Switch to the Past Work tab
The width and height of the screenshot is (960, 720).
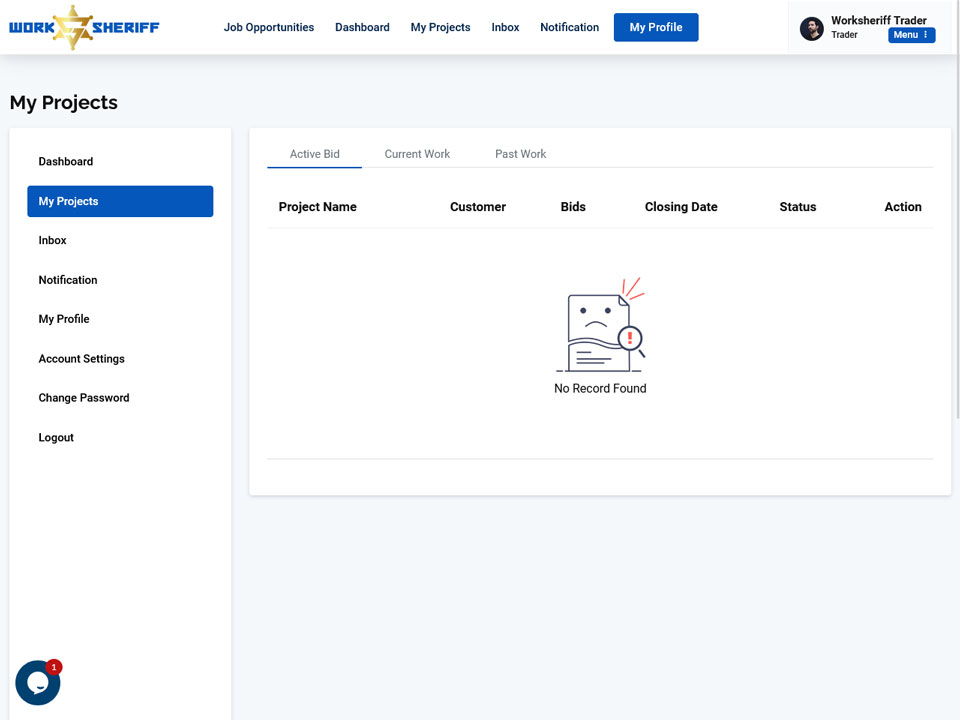pos(520,154)
